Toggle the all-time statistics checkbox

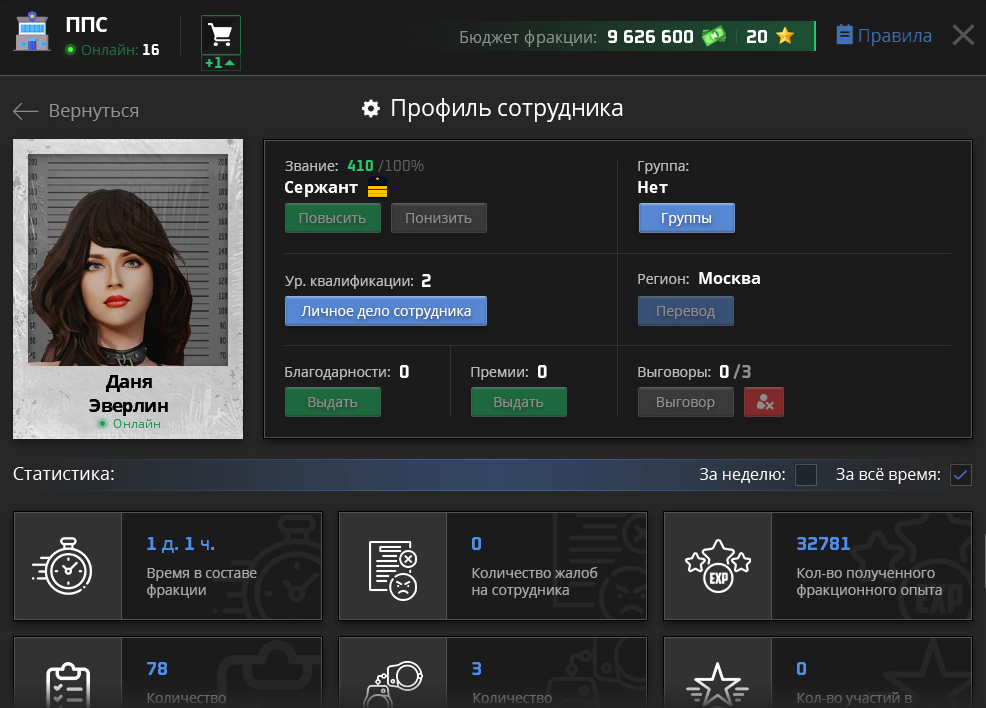[960, 475]
